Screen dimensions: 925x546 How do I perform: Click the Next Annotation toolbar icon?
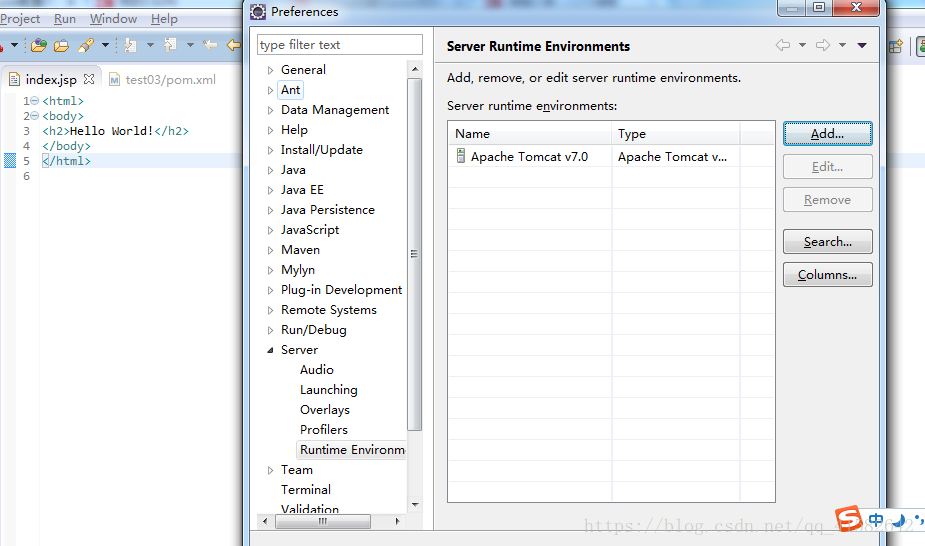(130, 45)
